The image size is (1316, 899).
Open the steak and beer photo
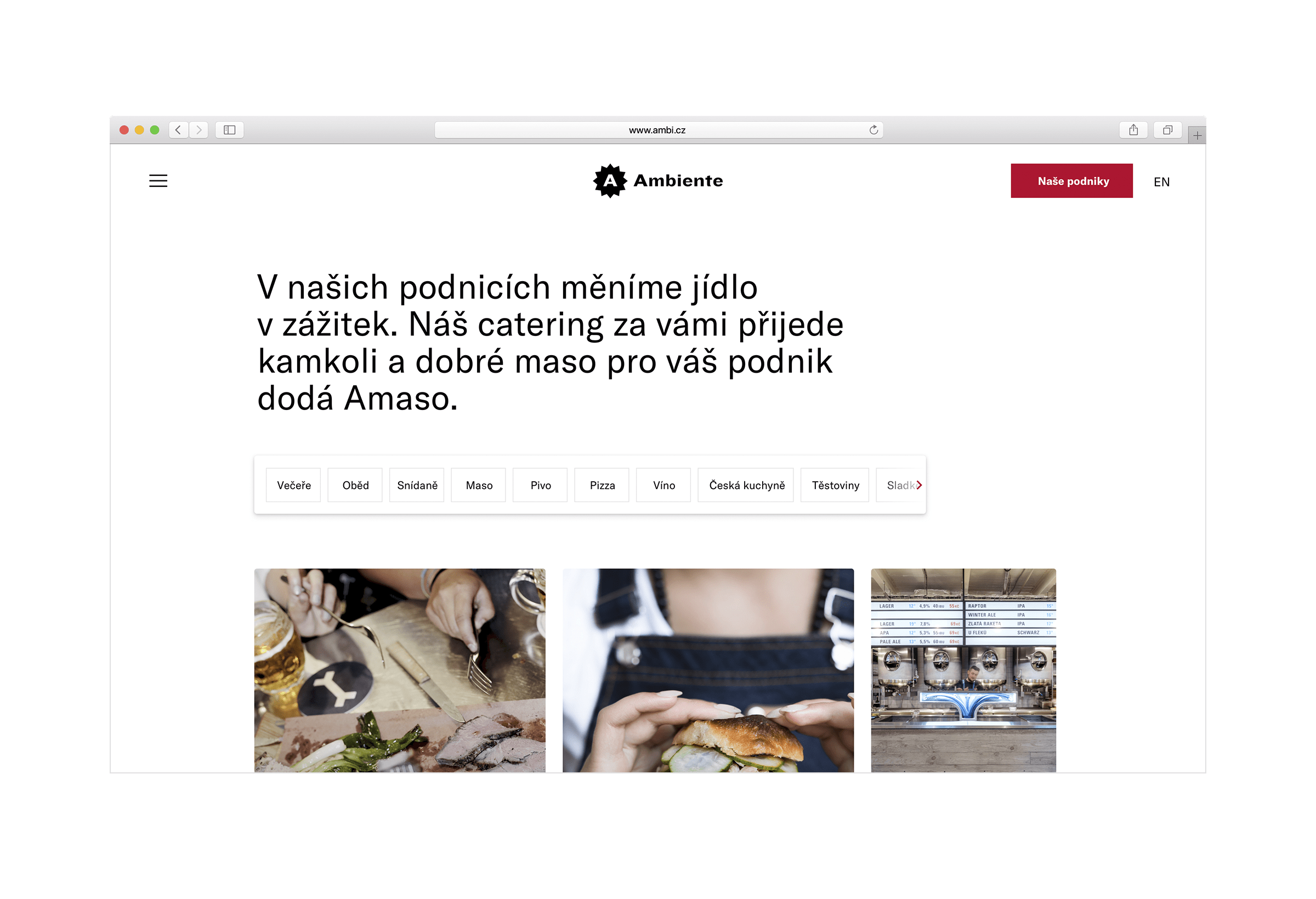[400, 670]
